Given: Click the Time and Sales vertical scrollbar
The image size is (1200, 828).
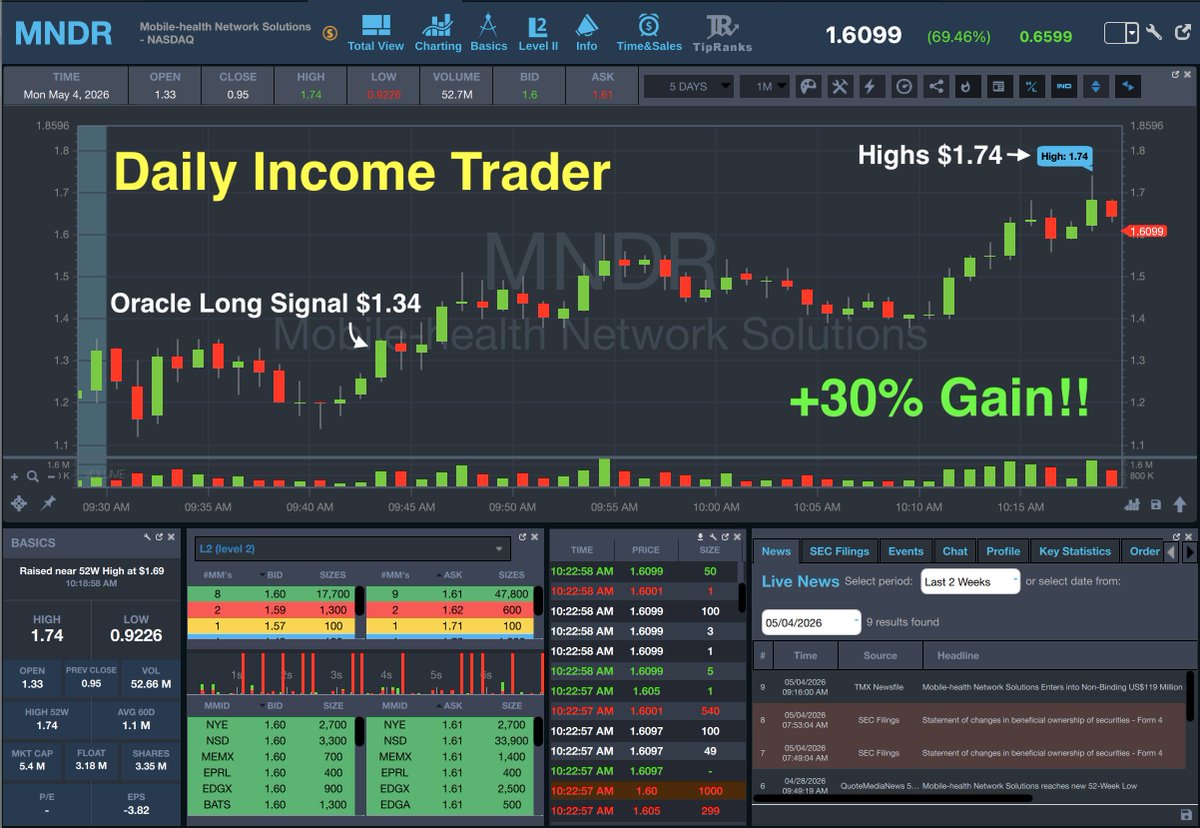Looking at the screenshot, I should click(x=742, y=598).
